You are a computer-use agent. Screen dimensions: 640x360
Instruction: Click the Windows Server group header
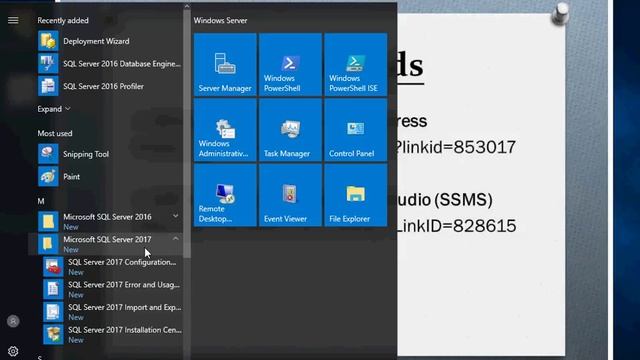point(220,20)
